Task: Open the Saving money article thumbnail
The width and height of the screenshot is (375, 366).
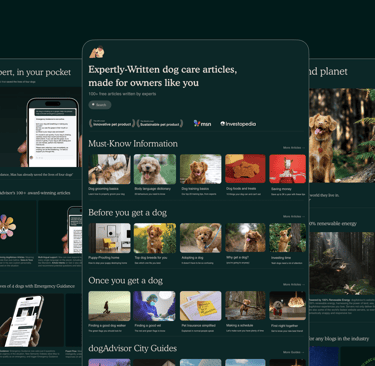Action: click(287, 169)
